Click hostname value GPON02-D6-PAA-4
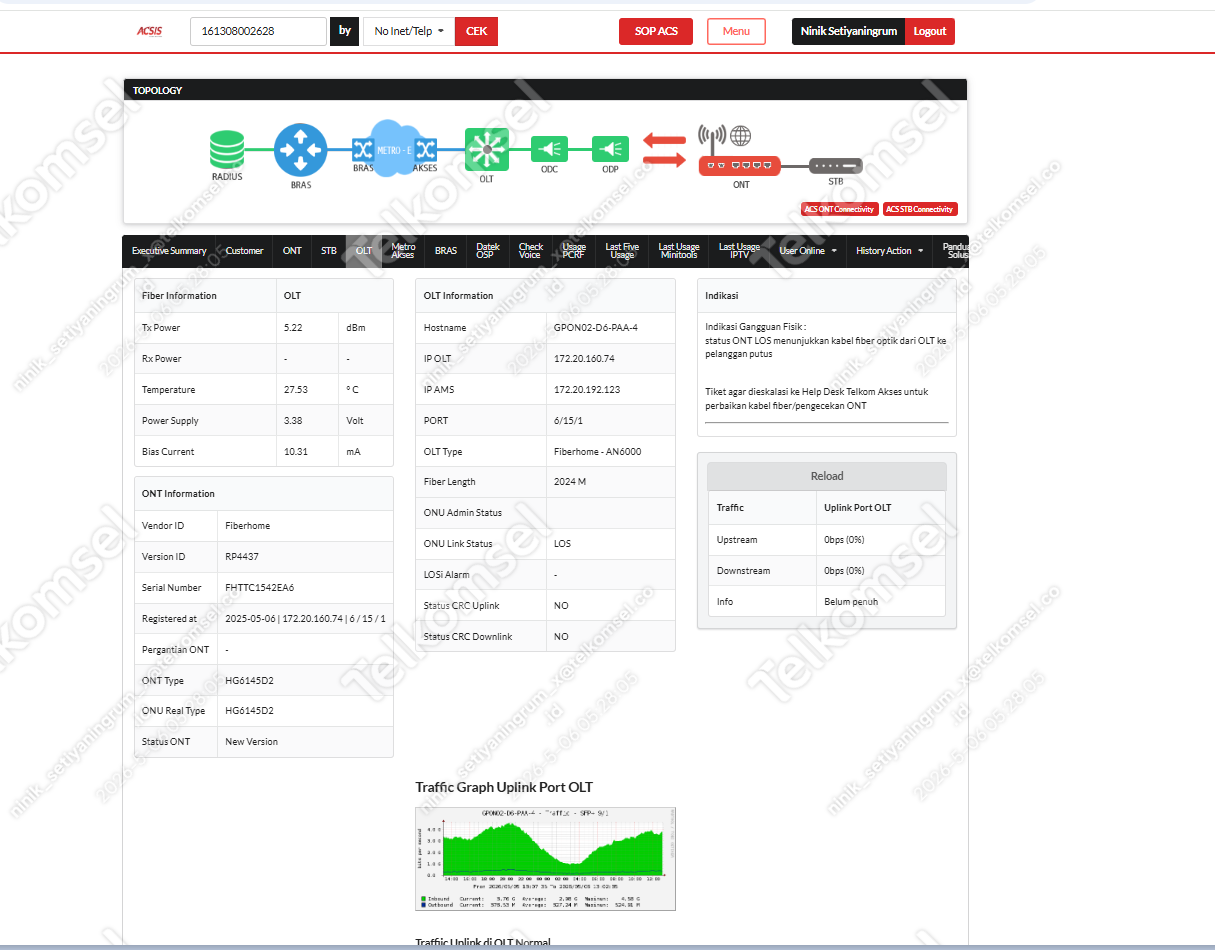Viewport: 1215px width, 950px height. (596, 327)
